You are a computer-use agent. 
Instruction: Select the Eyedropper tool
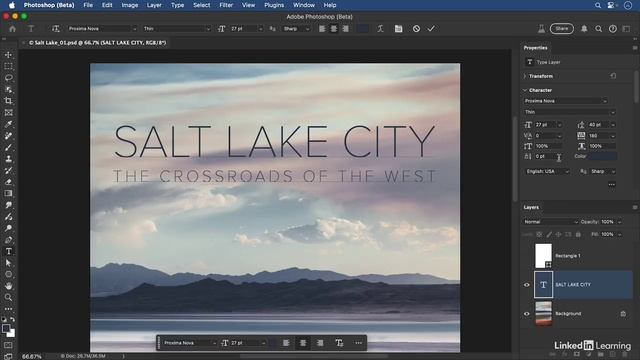click(8, 124)
